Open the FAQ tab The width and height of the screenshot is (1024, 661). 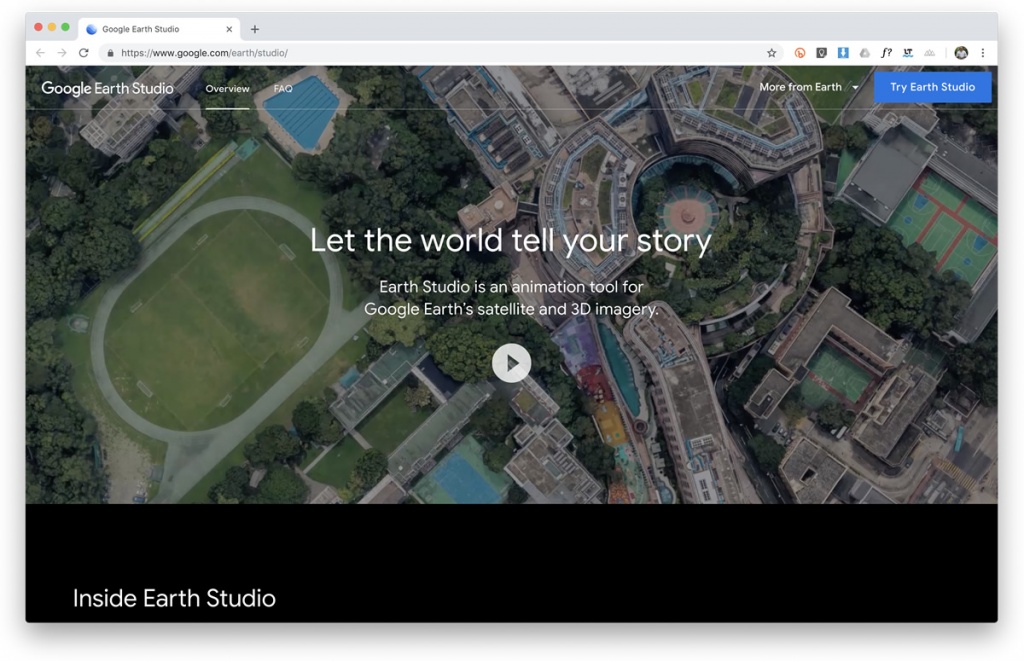283,89
